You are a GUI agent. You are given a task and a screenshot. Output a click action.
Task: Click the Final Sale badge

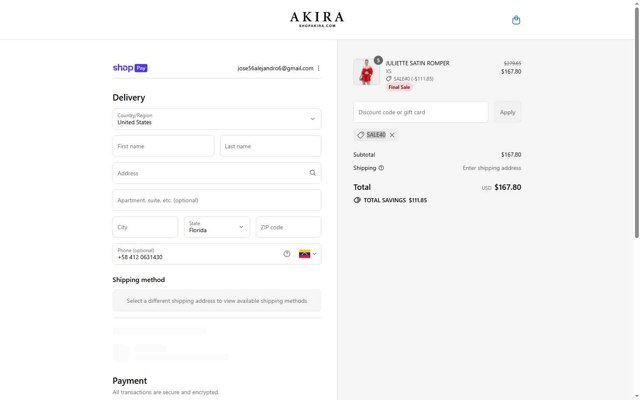click(399, 87)
